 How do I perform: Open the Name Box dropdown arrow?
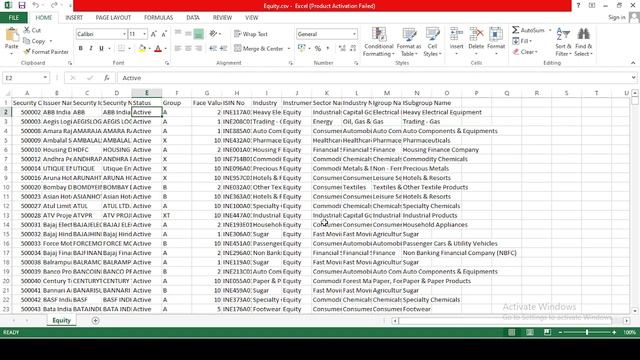[x=45, y=78]
